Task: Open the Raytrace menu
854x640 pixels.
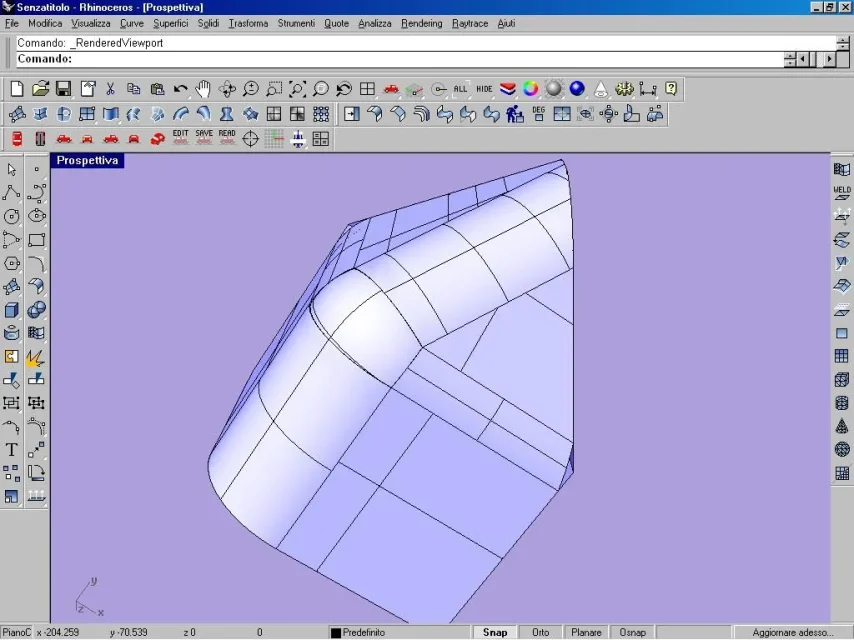Action: pos(470,23)
